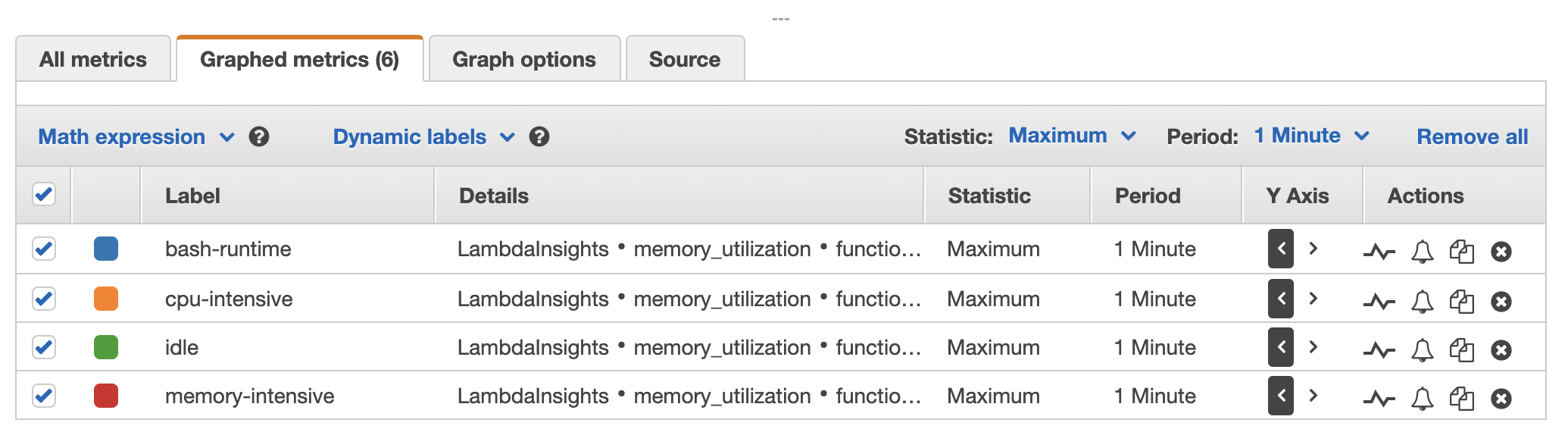Open help icon beside Dynamic labels

click(x=539, y=137)
